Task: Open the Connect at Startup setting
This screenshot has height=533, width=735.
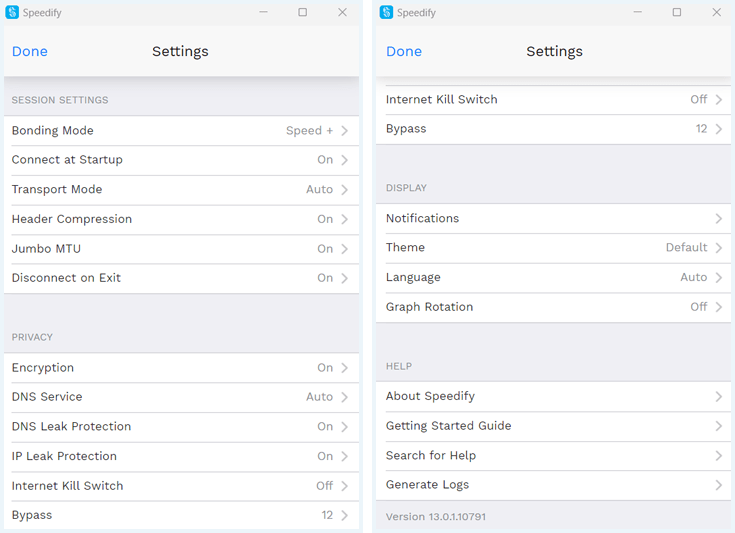Action: click(x=181, y=160)
